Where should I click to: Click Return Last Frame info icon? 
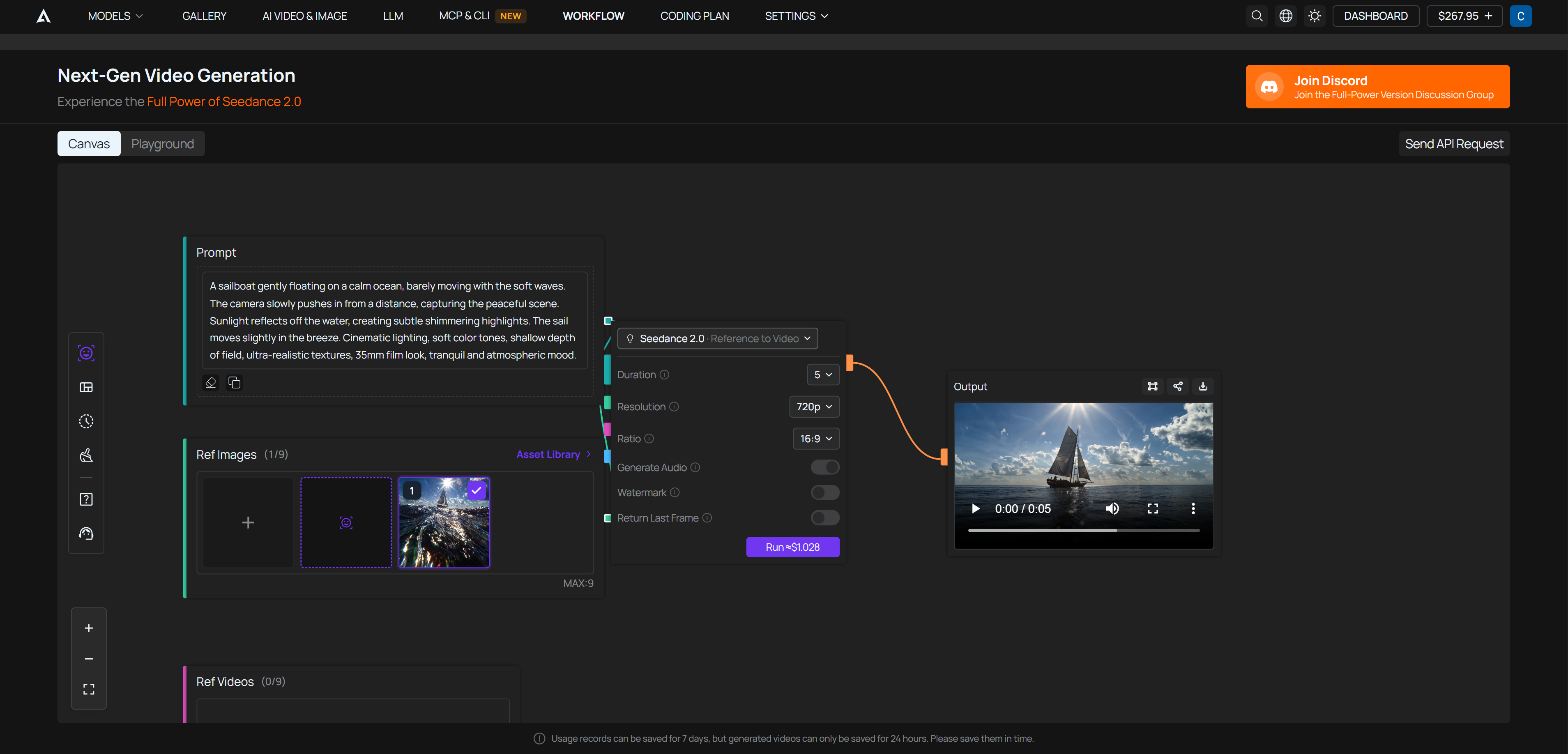coord(707,518)
